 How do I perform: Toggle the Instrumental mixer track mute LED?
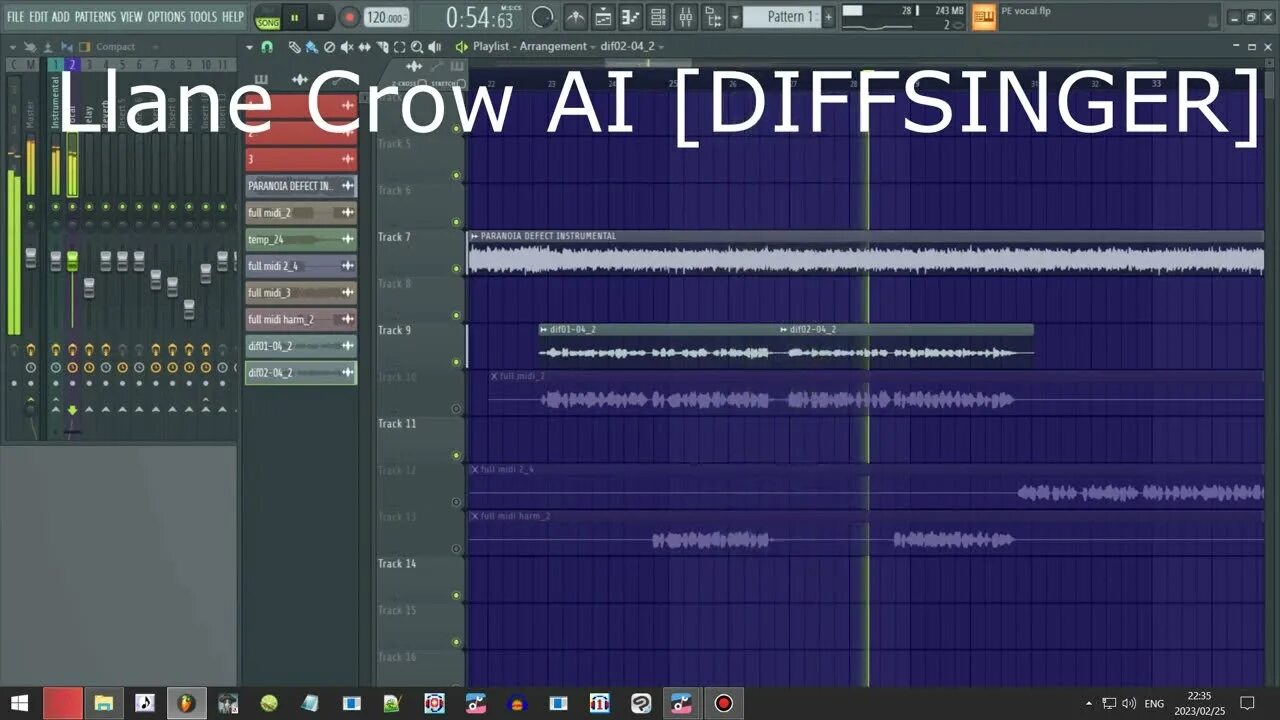pos(55,207)
